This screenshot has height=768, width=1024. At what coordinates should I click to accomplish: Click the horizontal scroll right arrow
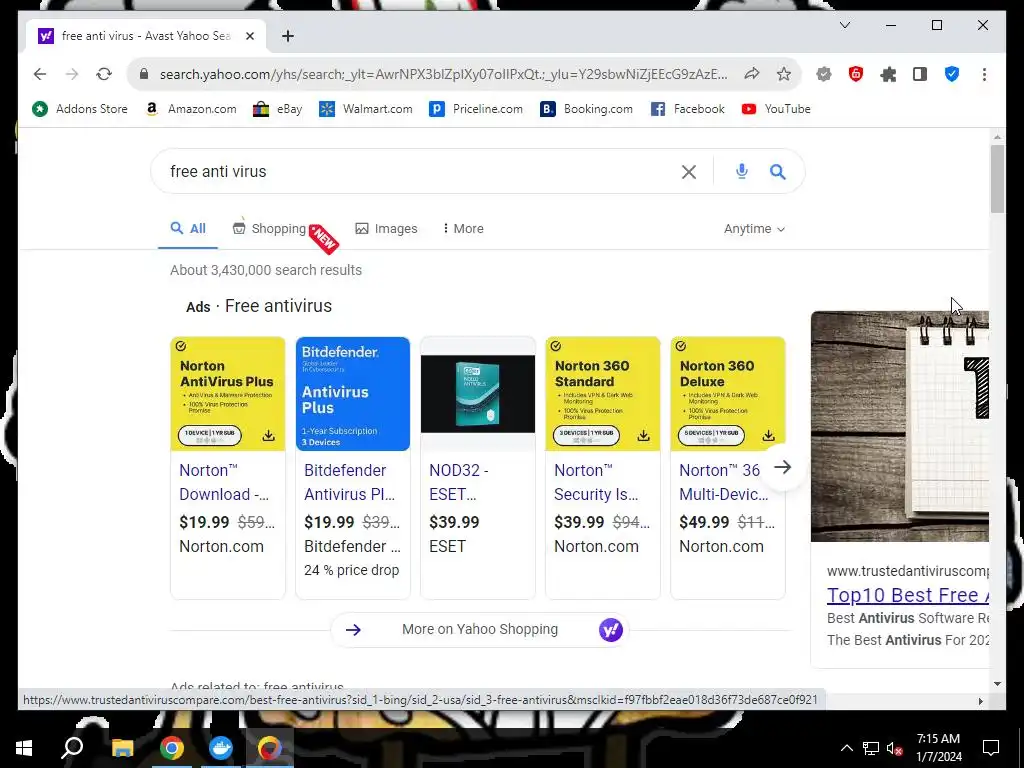coord(980,701)
